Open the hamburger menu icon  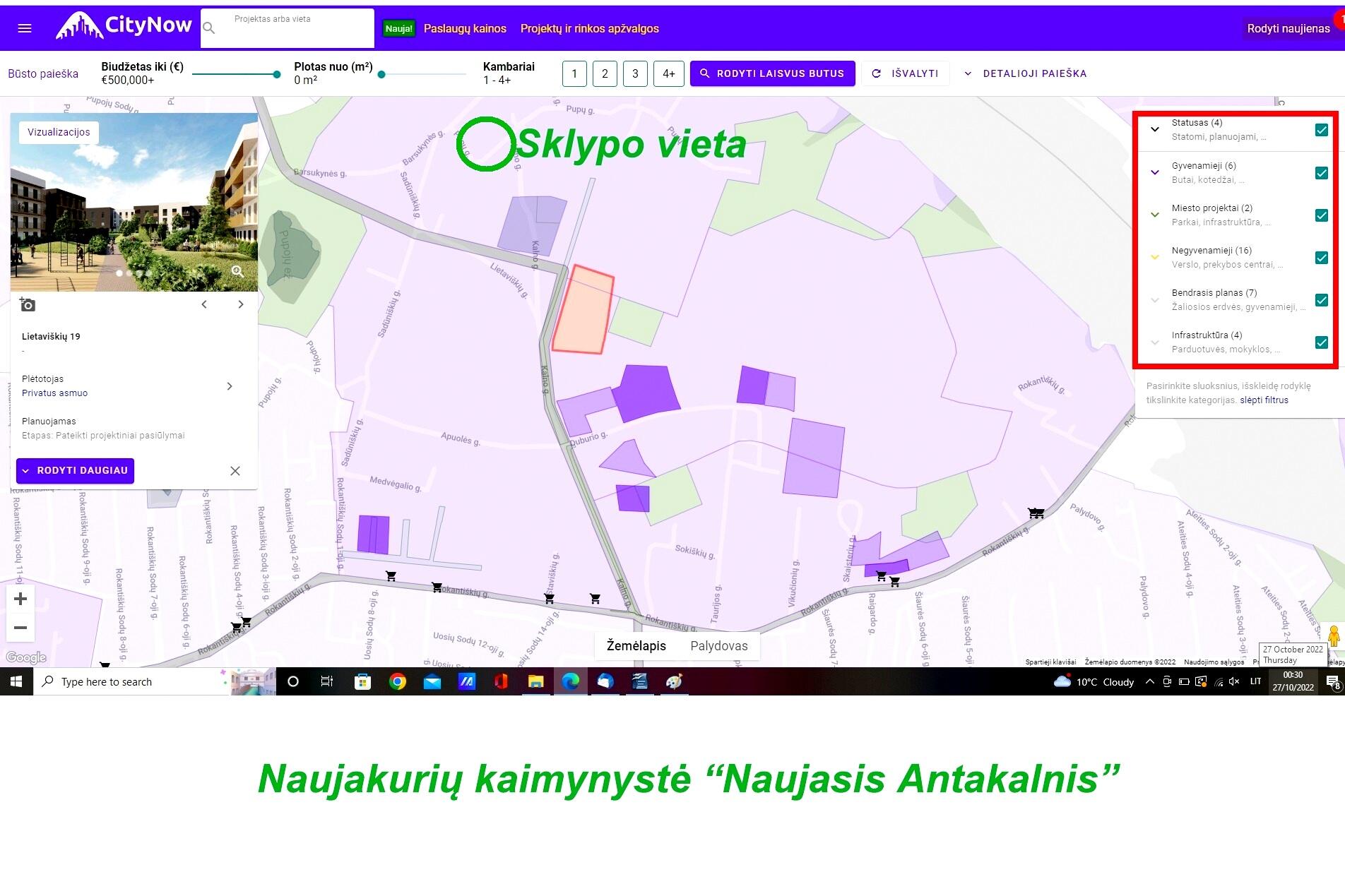coord(25,28)
